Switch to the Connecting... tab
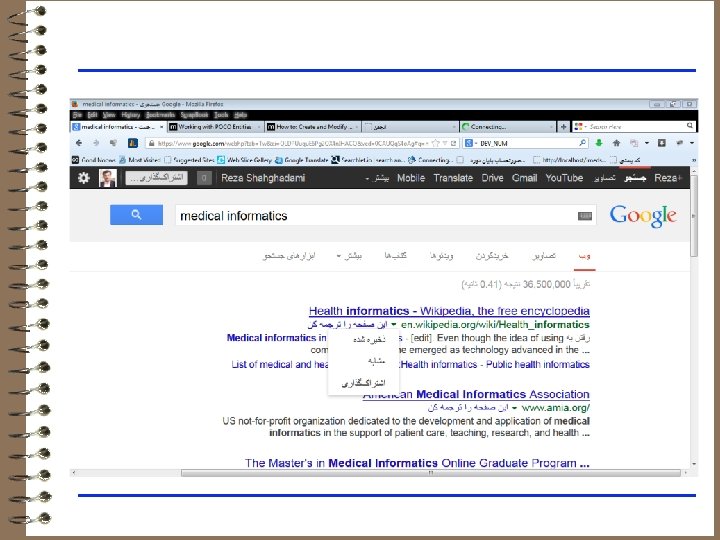Viewport: 720px width, 540px height. [508, 126]
